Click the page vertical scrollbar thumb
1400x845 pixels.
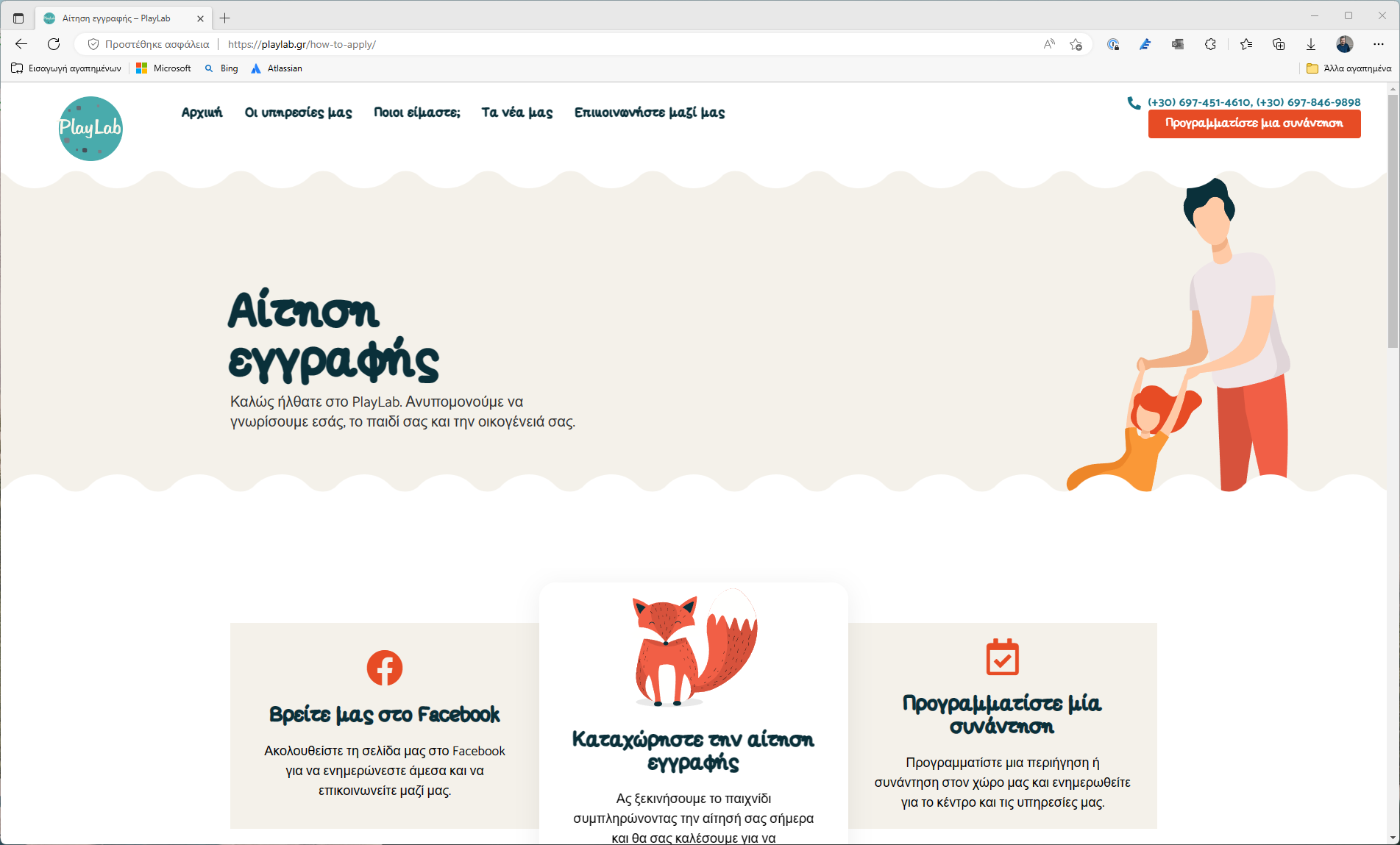tap(1393, 221)
